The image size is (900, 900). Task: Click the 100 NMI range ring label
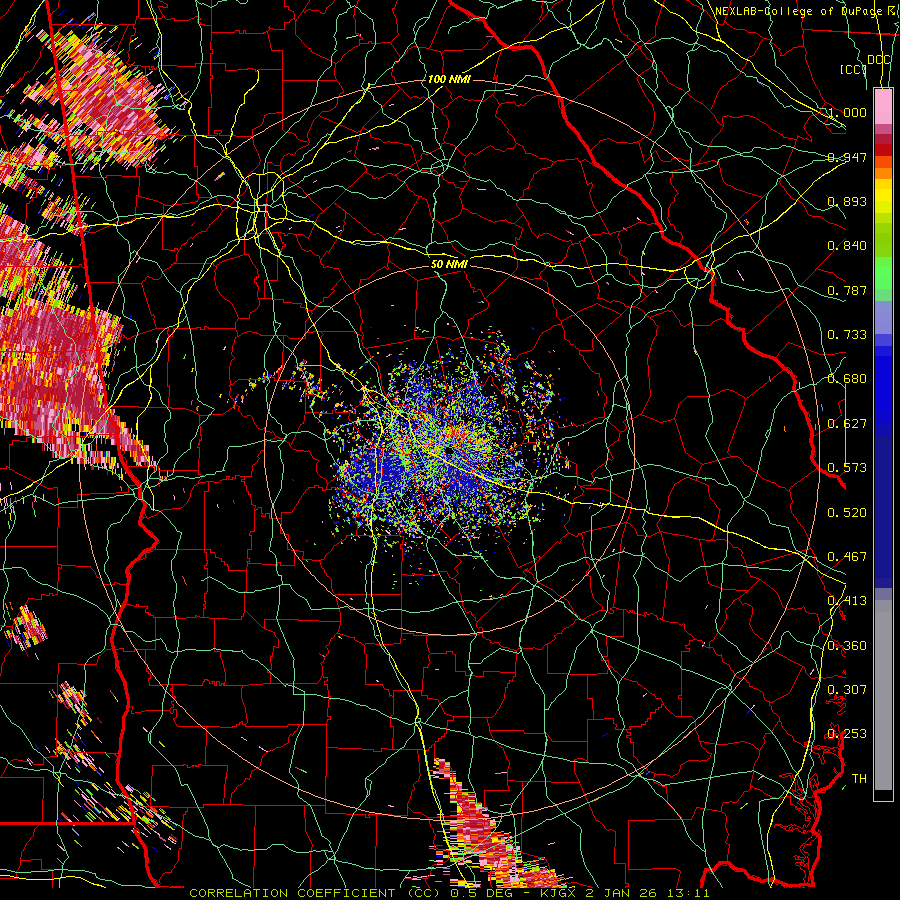click(449, 79)
